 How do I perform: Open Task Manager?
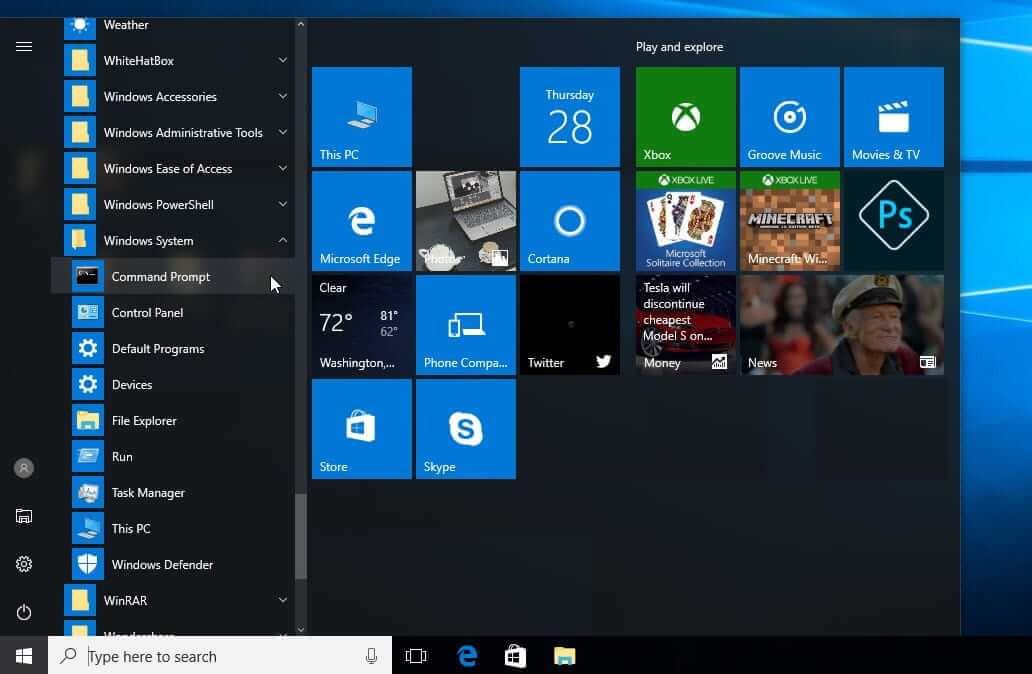click(172, 492)
